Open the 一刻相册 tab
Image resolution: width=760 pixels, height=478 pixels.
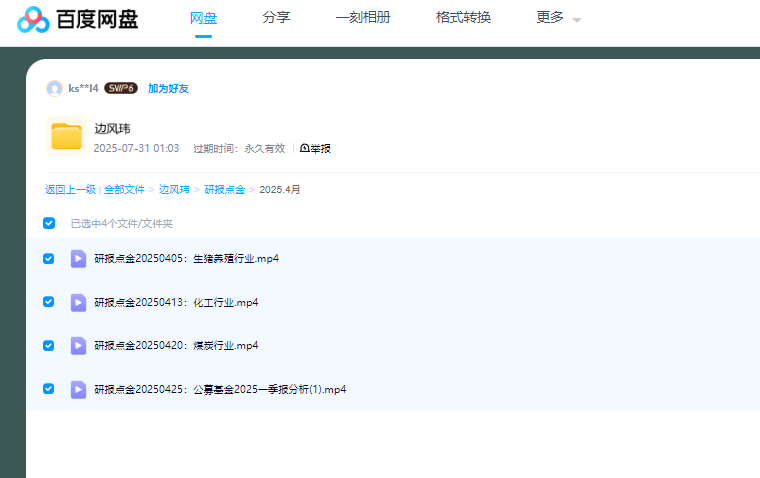(363, 17)
